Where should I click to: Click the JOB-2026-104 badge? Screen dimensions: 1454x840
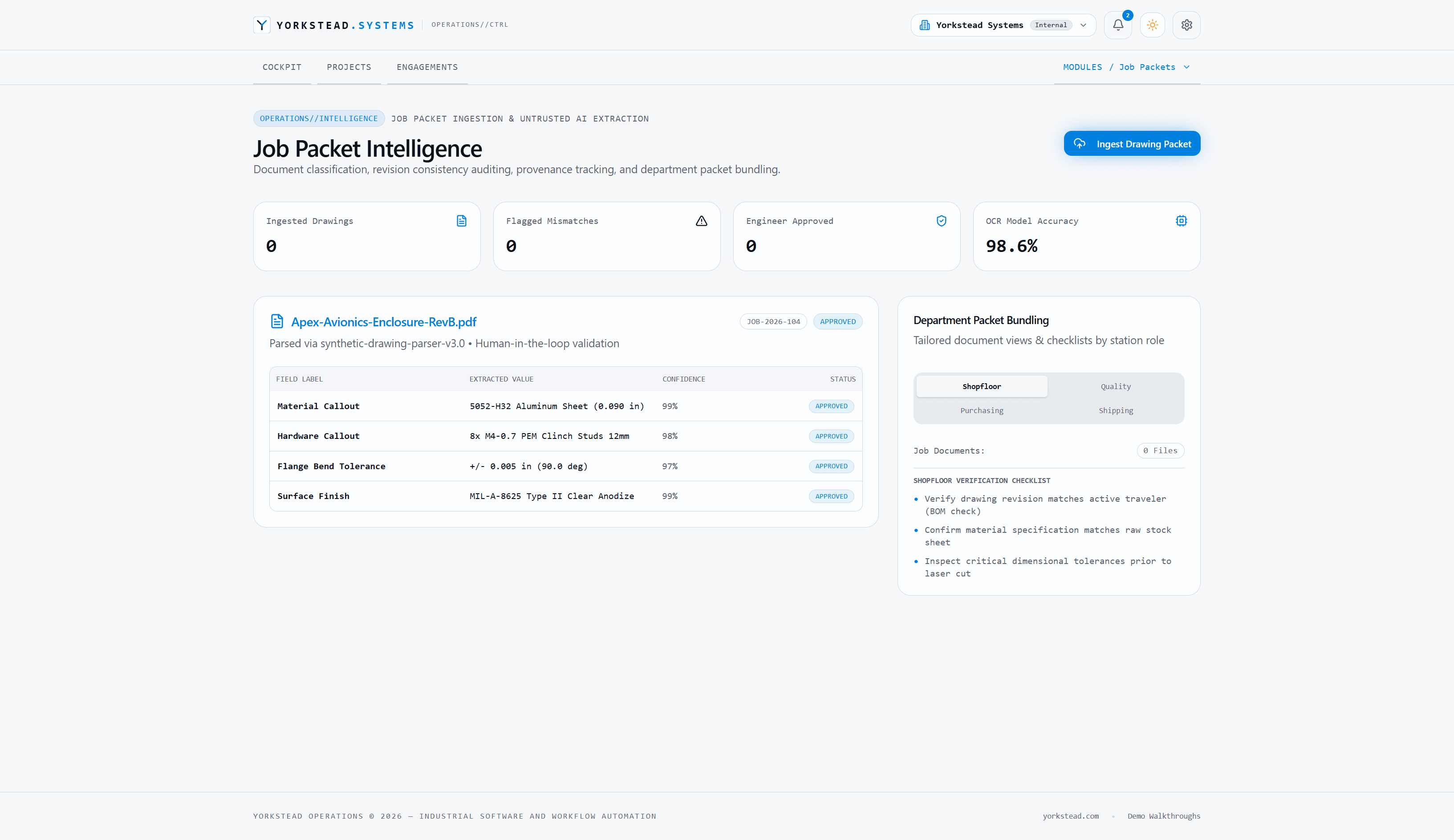773,321
